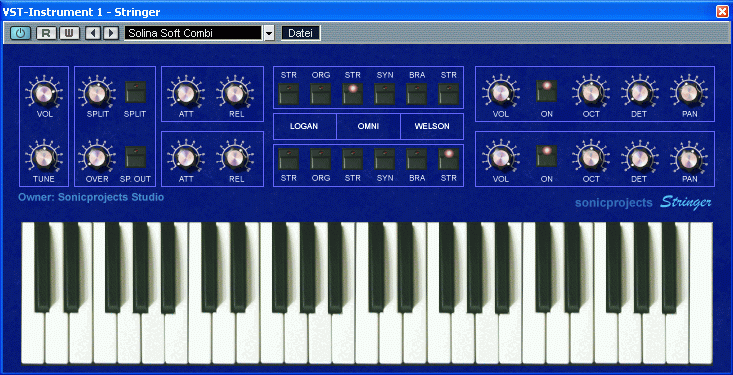Click the sonicprojects brand name

pyautogui.click(x=613, y=202)
